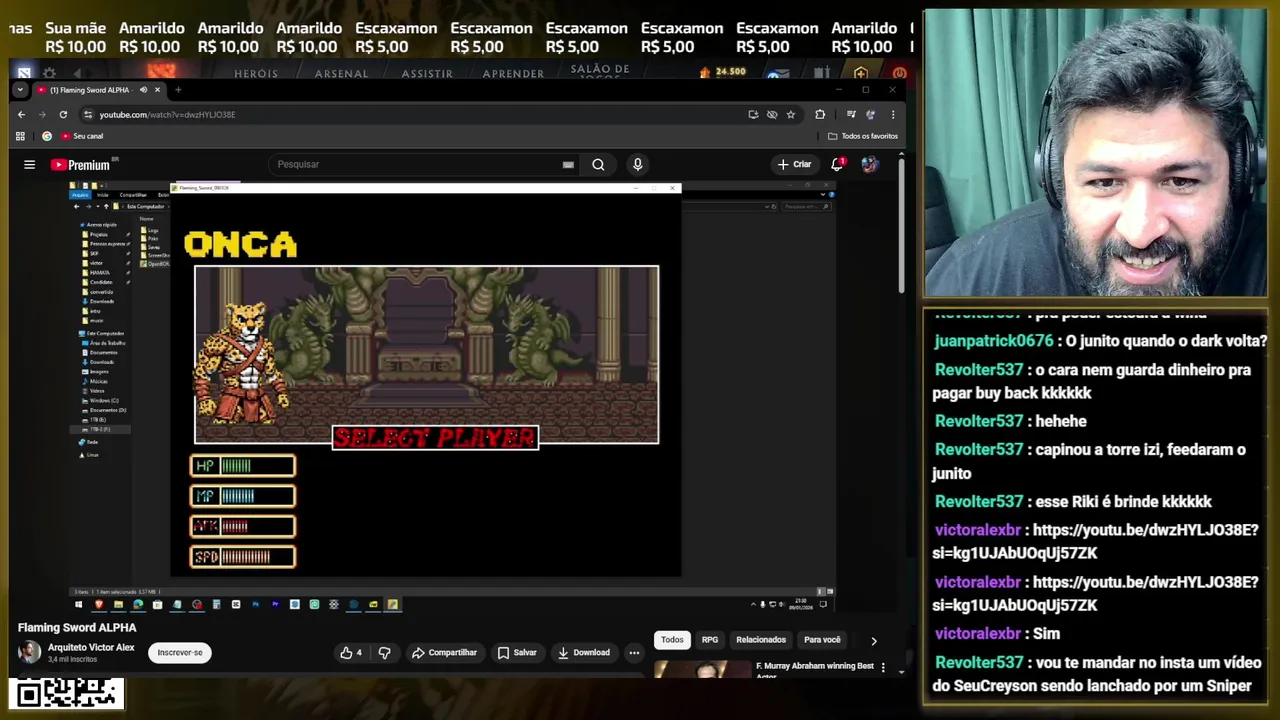Click the youtube.com address bar URL
The image size is (1280, 720).
coord(167,115)
